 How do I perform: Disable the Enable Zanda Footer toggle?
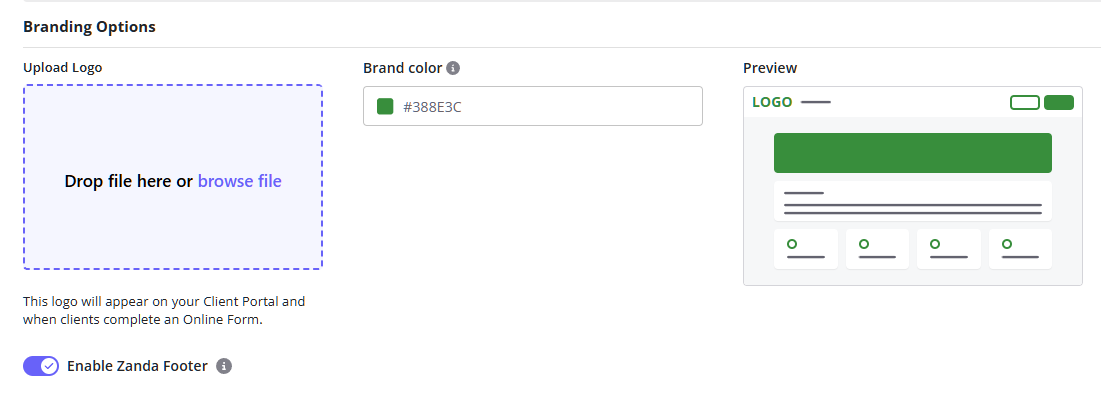[41, 366]
